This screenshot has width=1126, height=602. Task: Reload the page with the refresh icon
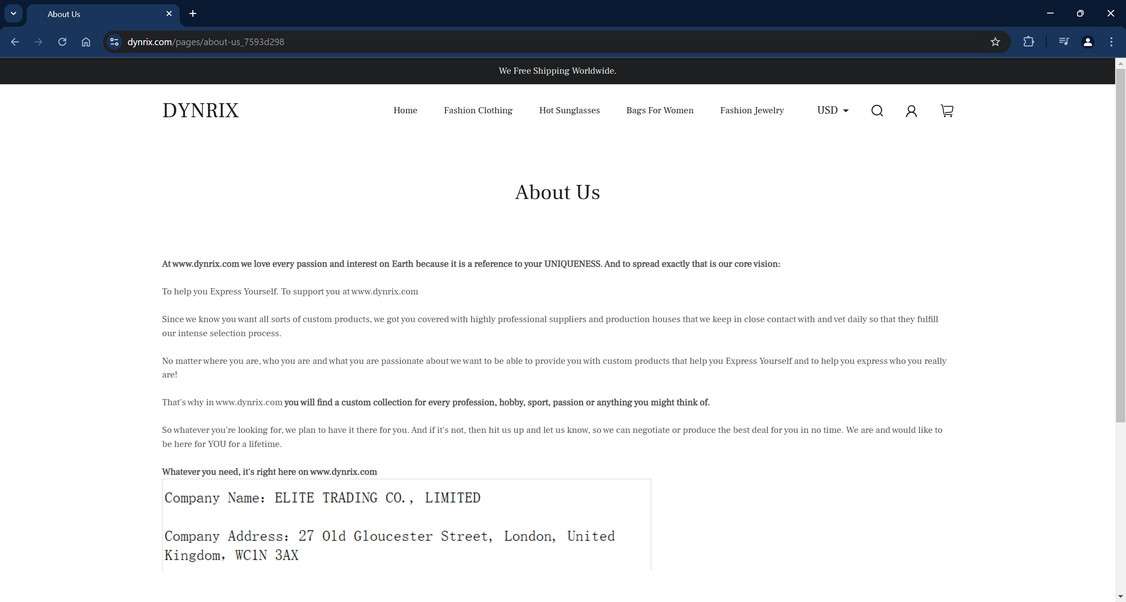point(62,42)
